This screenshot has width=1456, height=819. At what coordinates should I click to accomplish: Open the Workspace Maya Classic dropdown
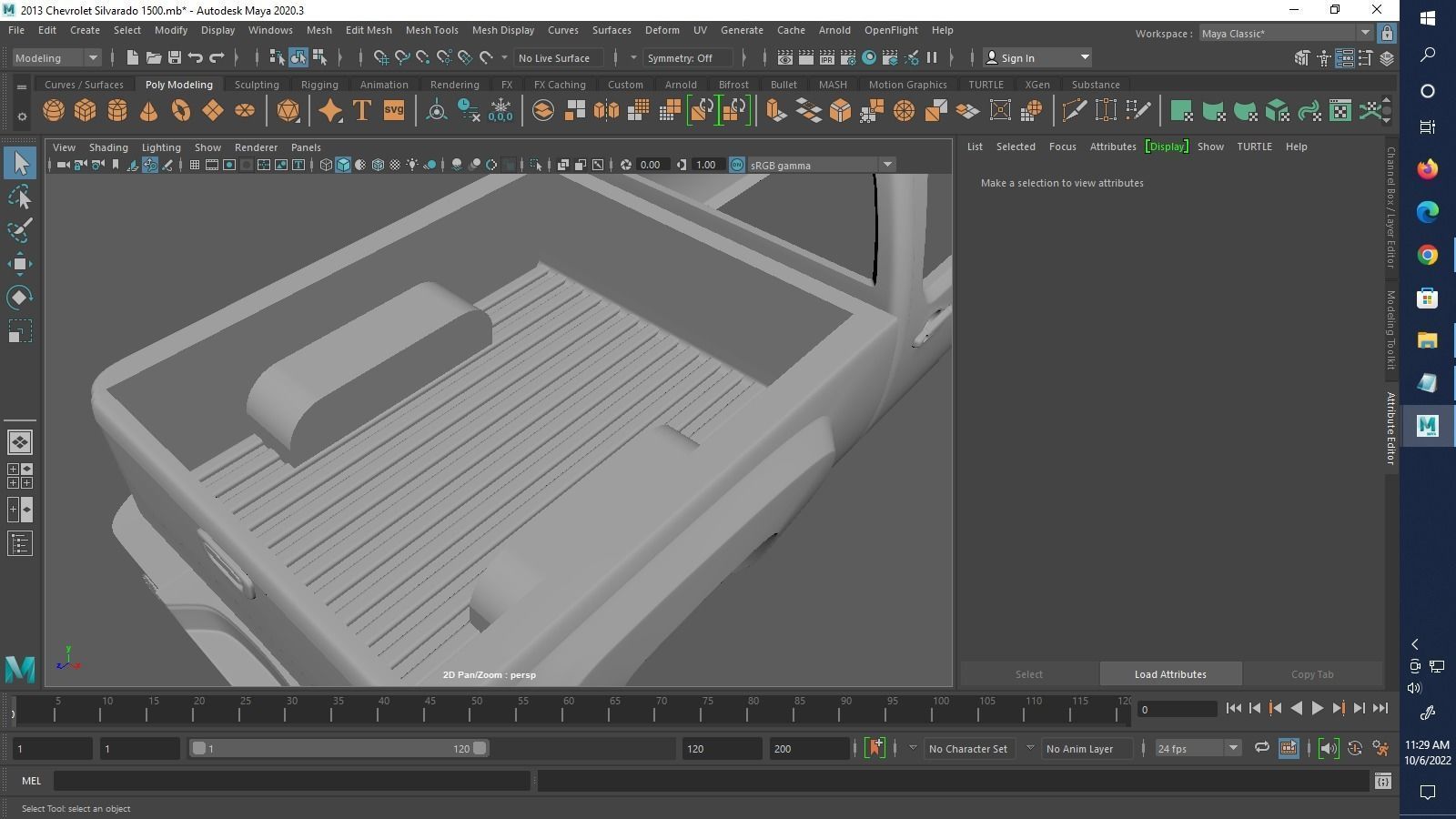(x=1285, y=34)
